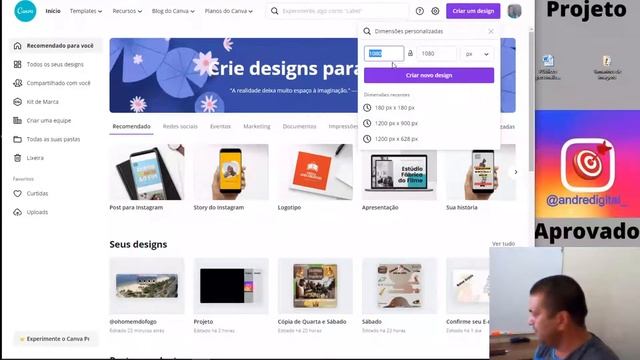Viewport: 640px width, 360px height.
Task: Click the trash icon beside Lixeira
Action: [x=18, y=158]
